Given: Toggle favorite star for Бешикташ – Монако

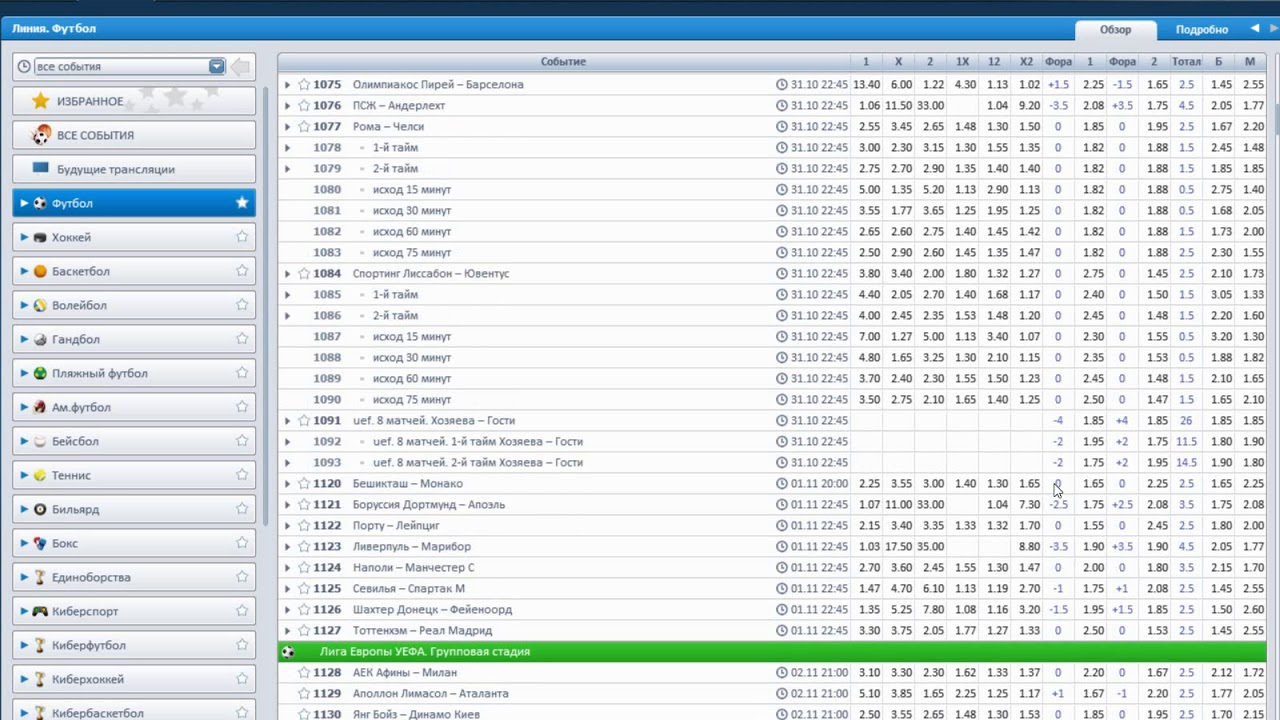Looking at the screenshot, I should point(304,483).
